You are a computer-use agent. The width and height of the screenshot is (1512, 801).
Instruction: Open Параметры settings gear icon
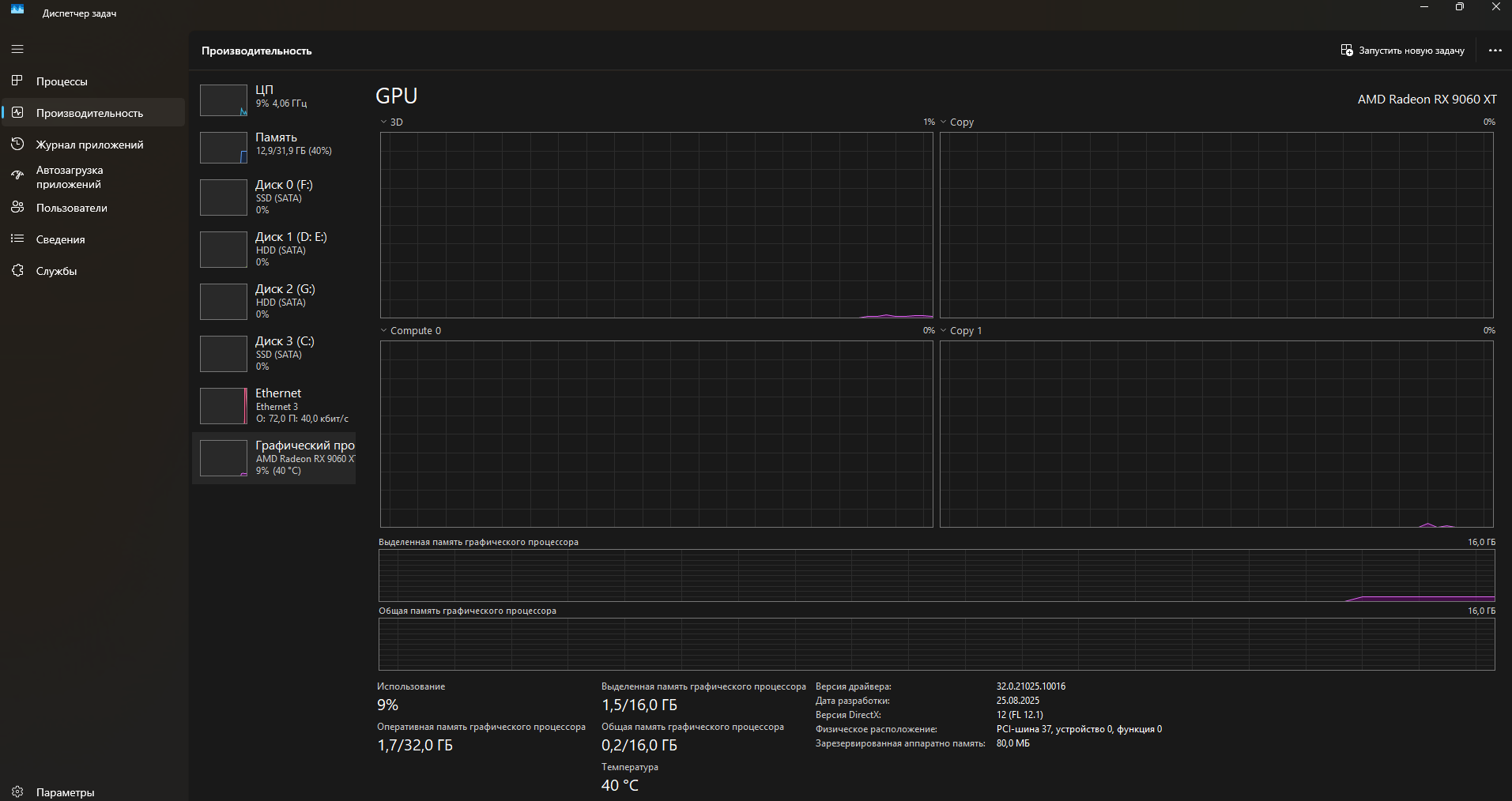17,792
